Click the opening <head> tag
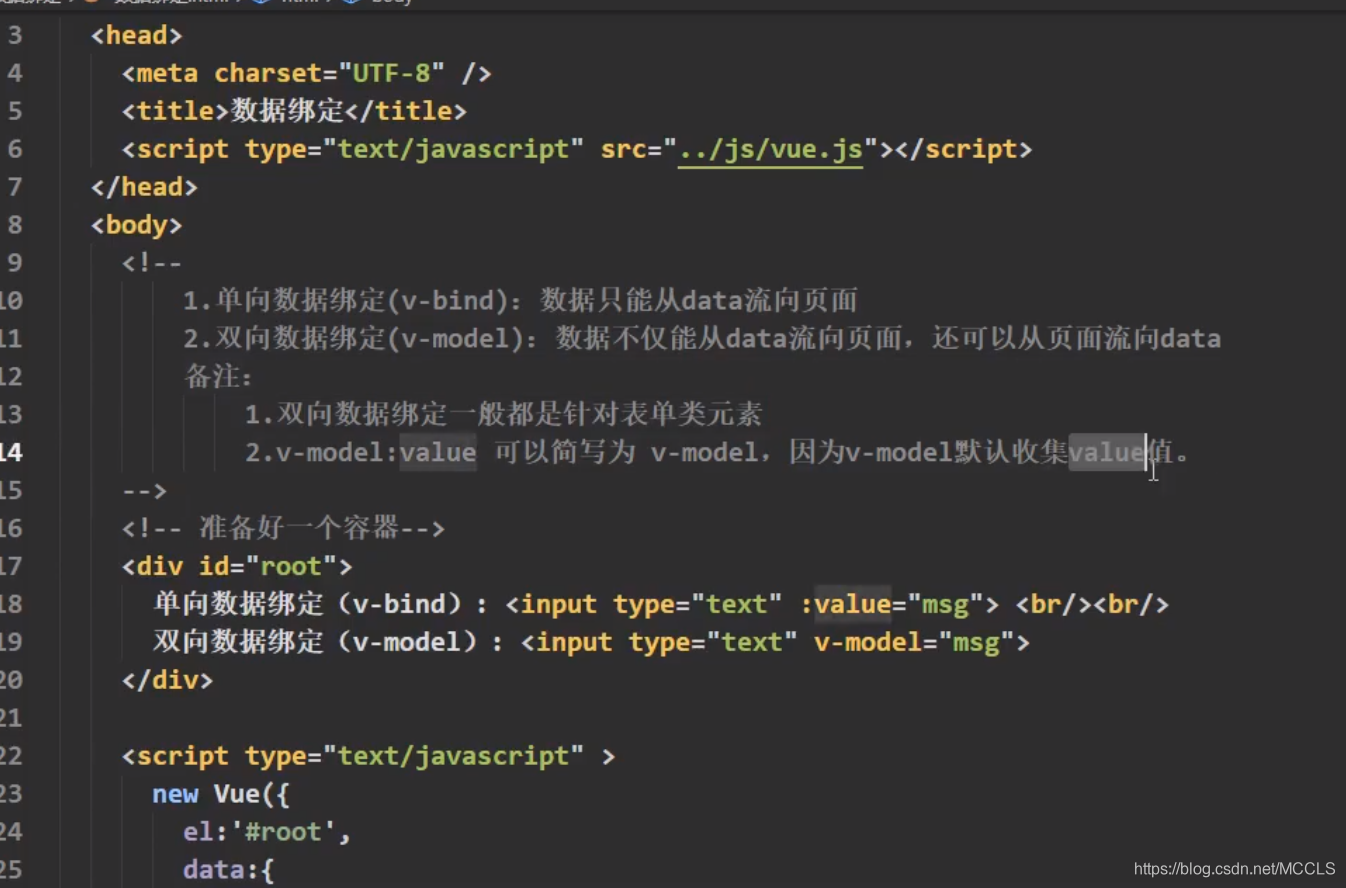1346x888 pixels. click(x=136, y=35)
